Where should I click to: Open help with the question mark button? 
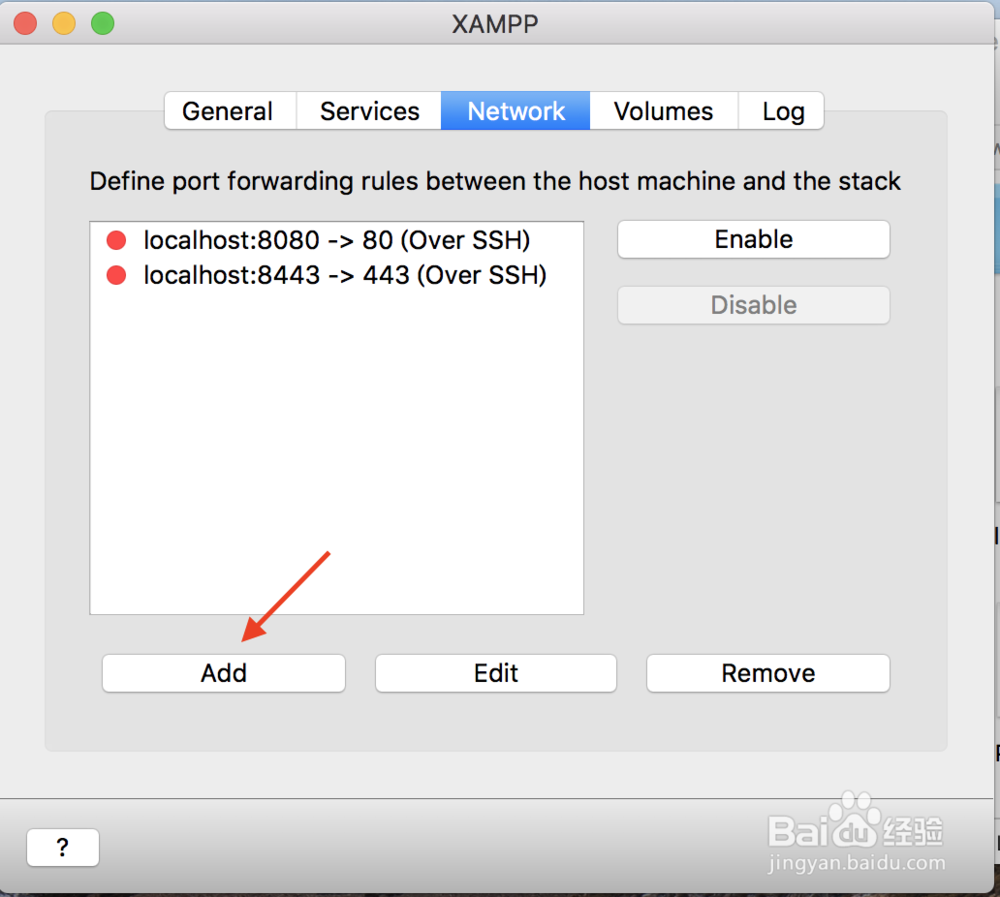click(62, 847)
